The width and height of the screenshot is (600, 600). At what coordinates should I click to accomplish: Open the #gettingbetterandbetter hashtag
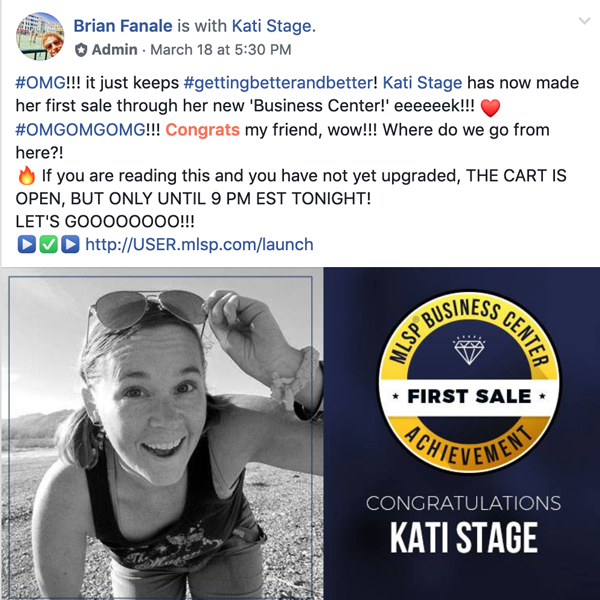click(x=278, y=83)
